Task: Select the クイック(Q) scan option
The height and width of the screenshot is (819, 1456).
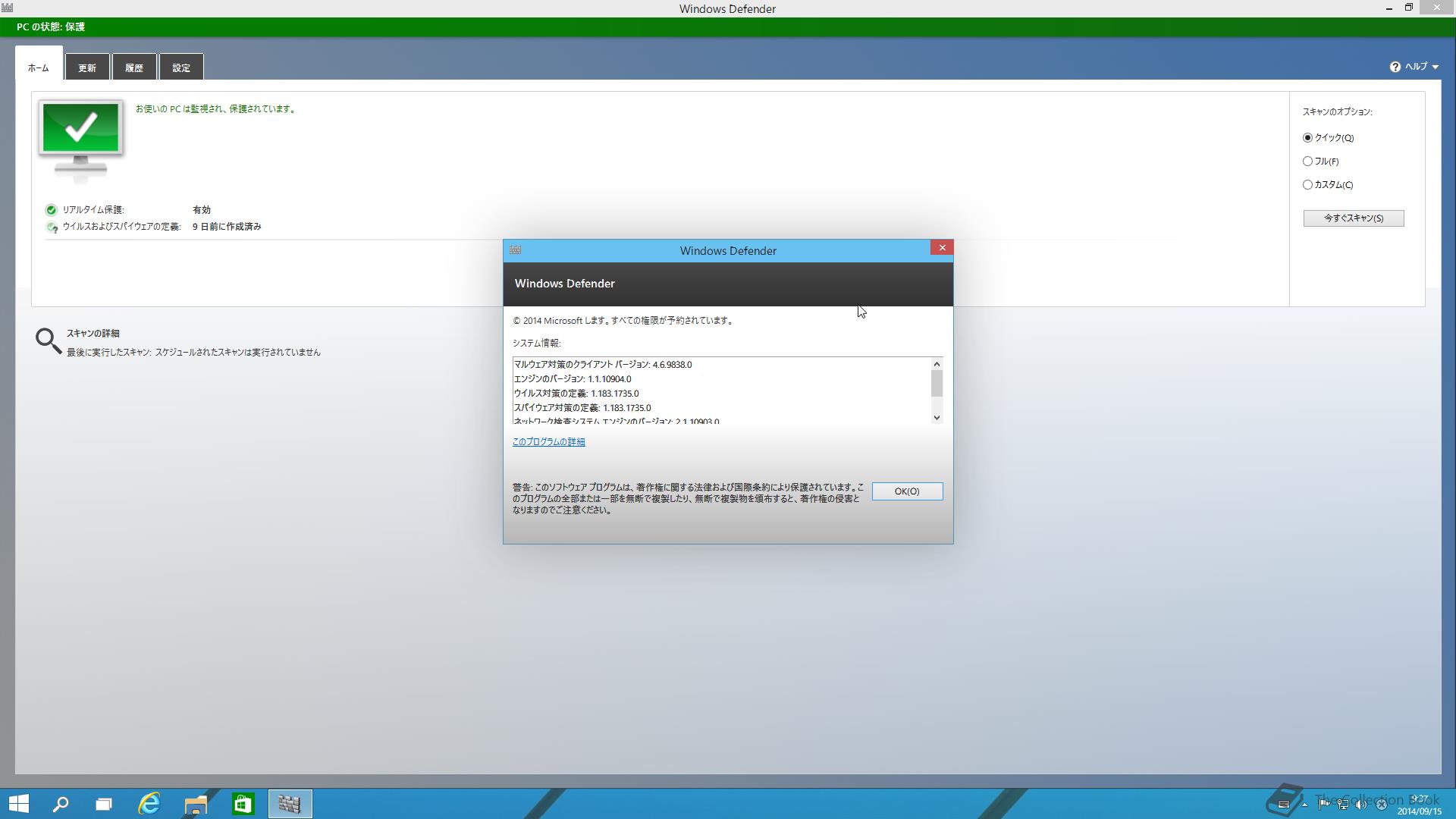Action: pos(1328,138)
